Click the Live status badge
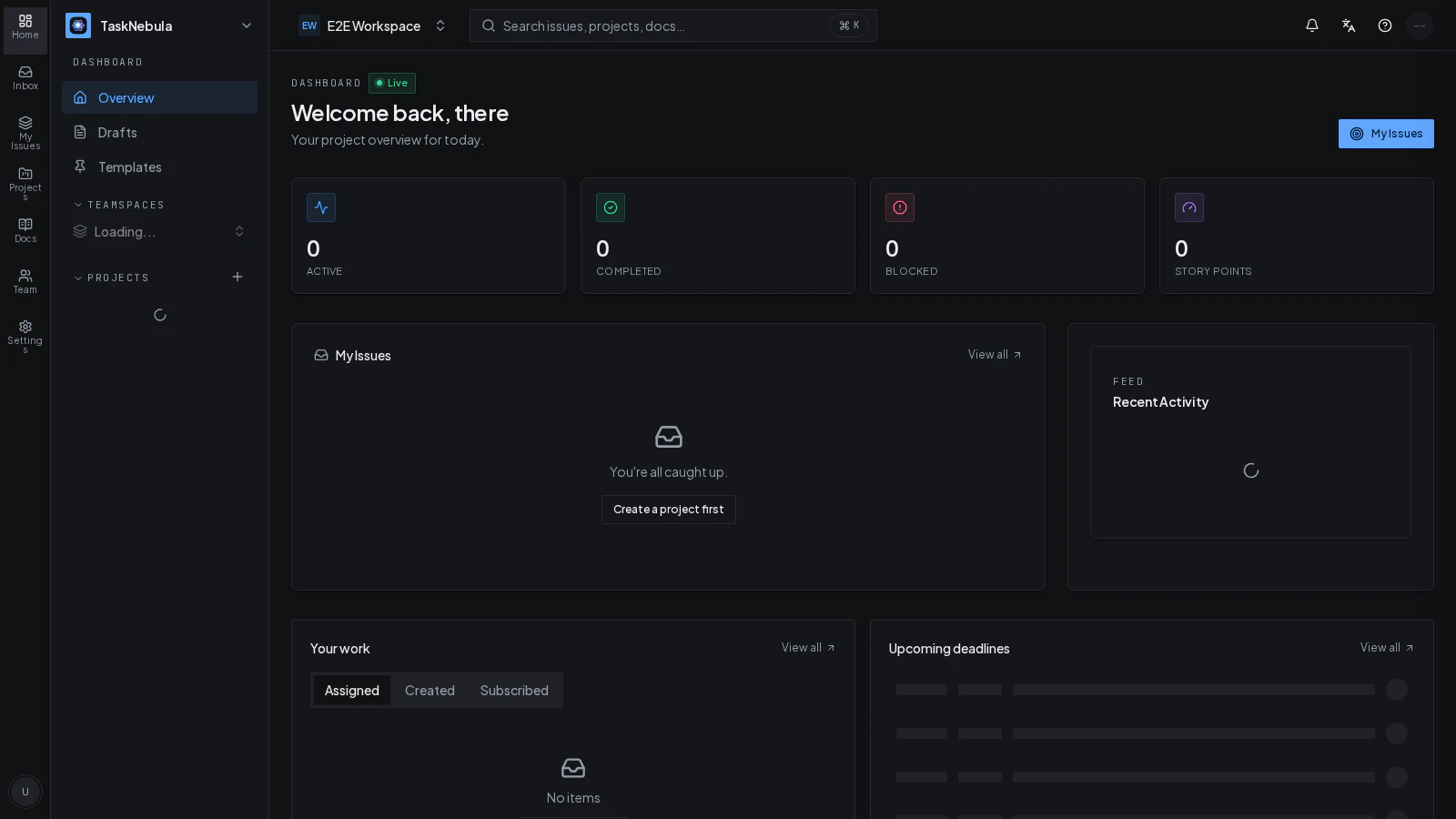1456x819 pixels. [392, 83]
